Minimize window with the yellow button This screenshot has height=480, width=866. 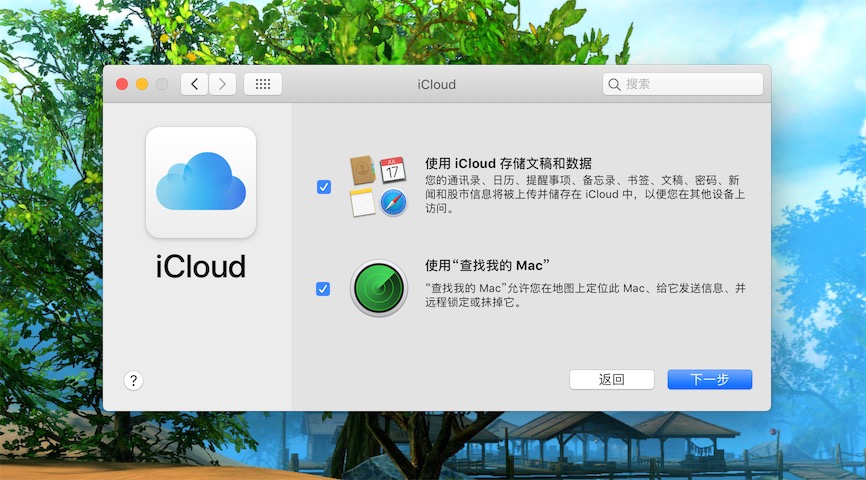142,84
